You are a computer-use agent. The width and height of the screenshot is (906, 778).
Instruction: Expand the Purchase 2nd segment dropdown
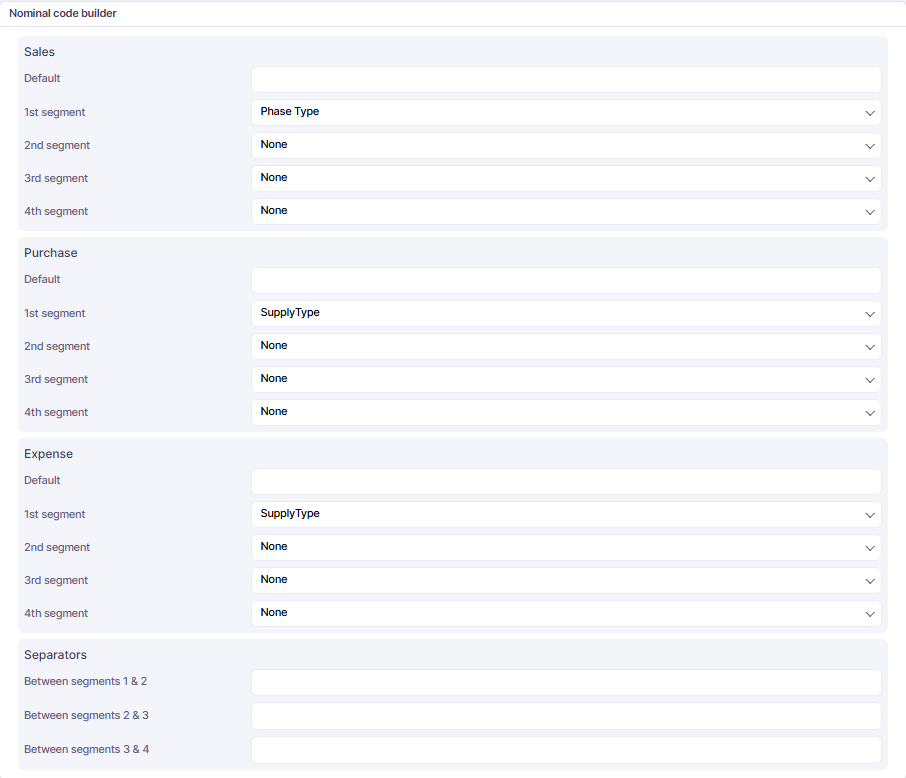pos(565,346)
